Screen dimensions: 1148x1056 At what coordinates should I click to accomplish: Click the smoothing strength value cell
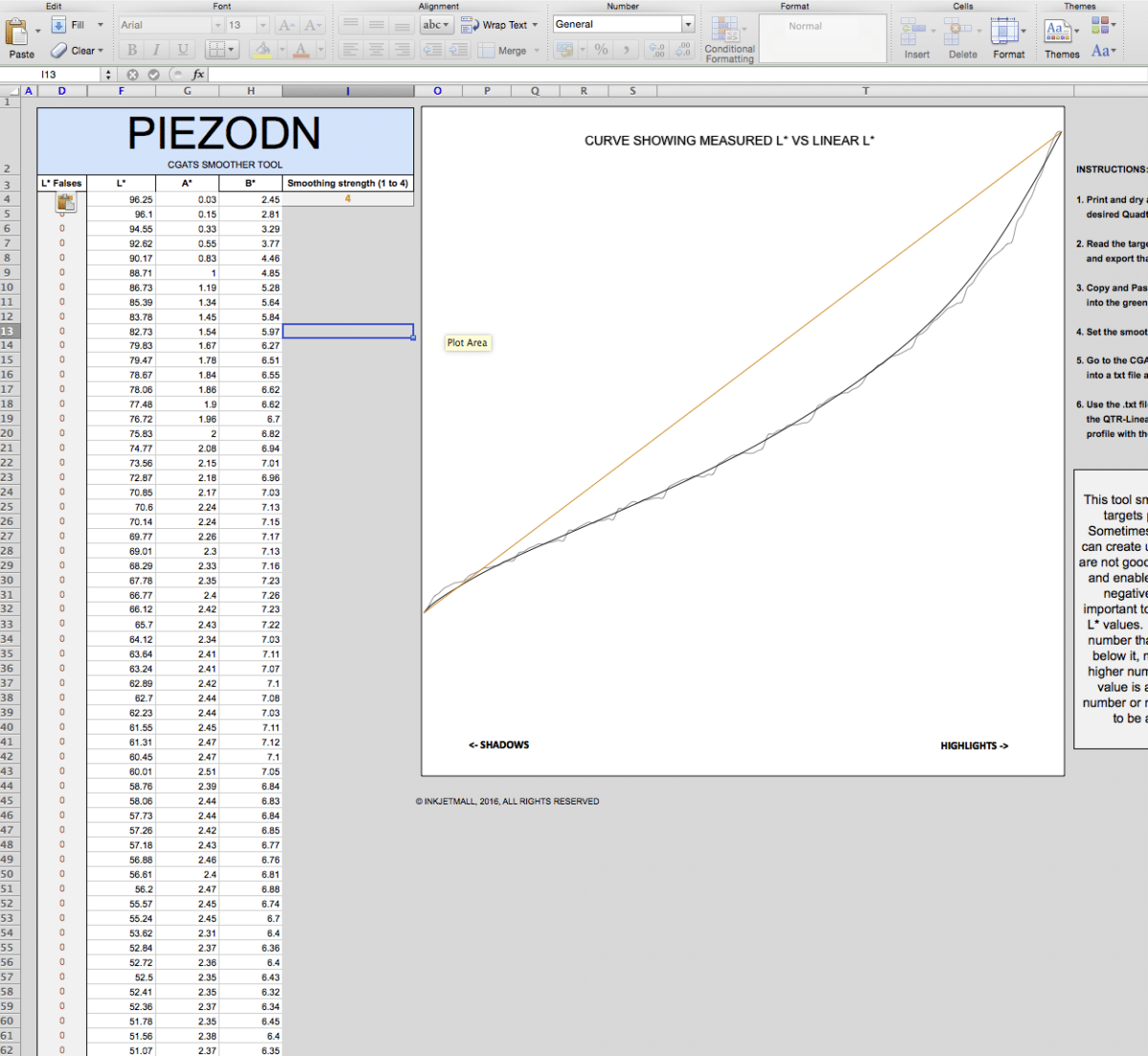348,199
